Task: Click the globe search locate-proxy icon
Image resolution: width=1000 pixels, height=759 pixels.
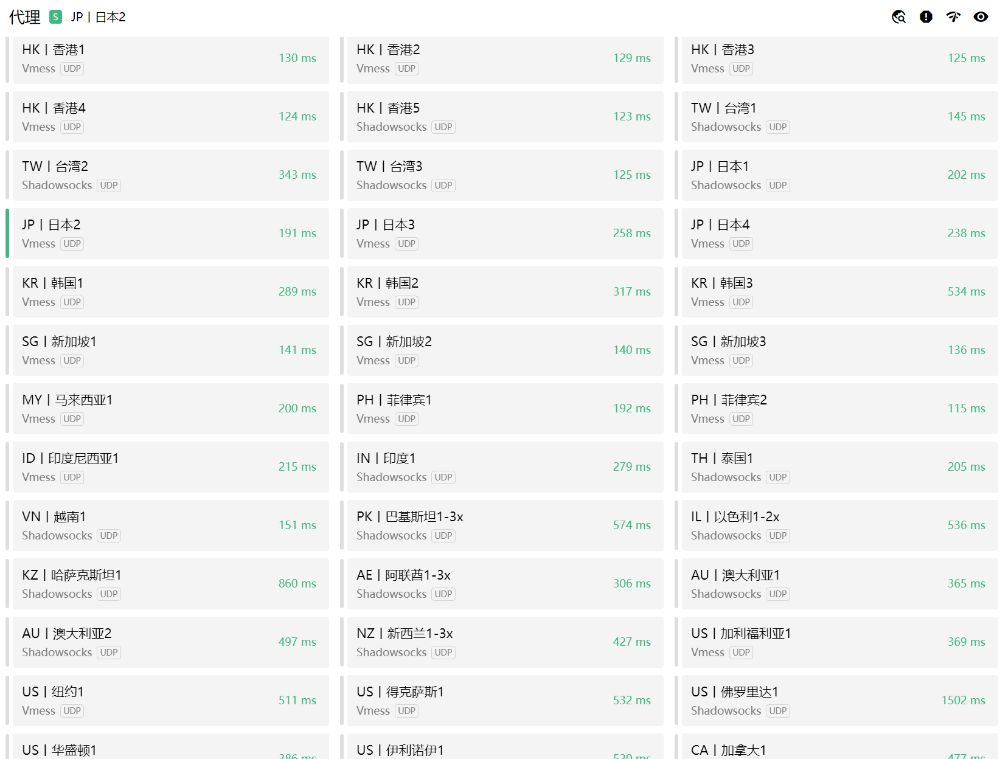Action: coord(898,17)
